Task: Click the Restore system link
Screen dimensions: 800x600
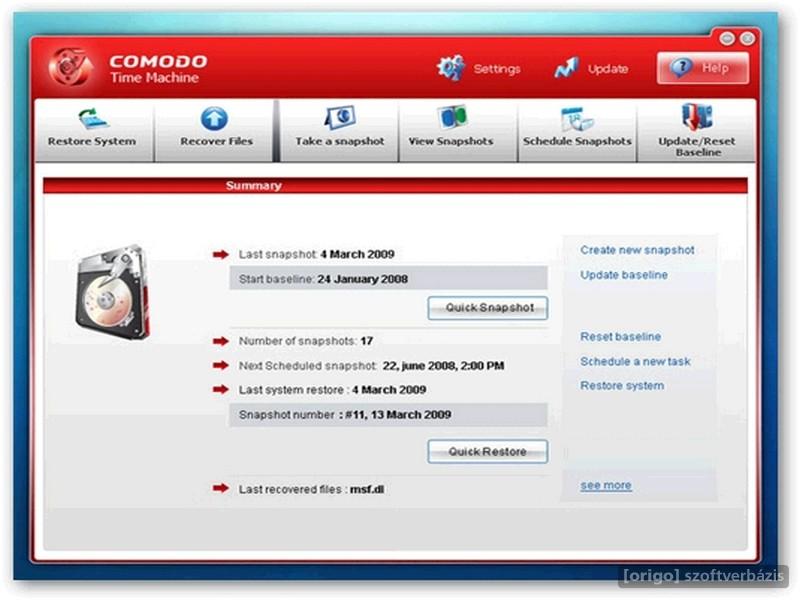Action: click(x=622, y=386)
